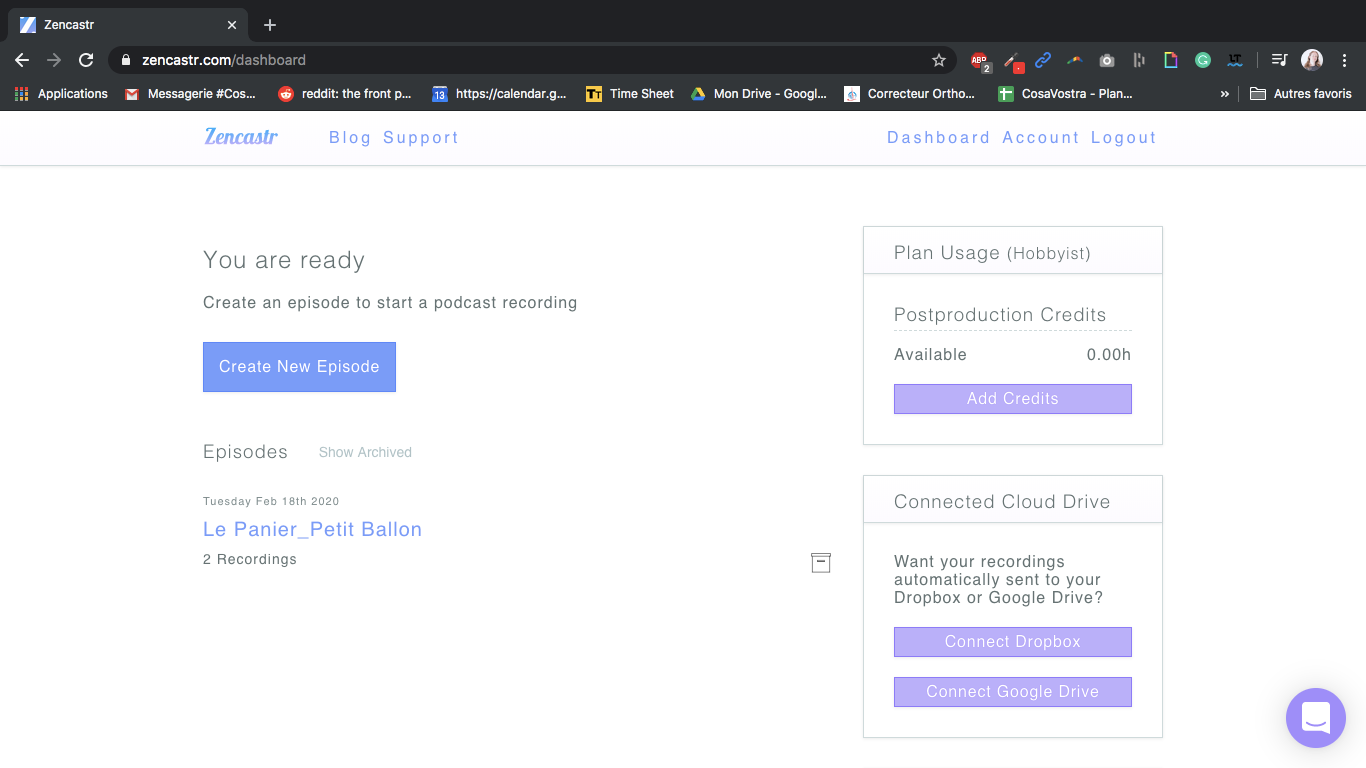1366x768 pixels.
Task: Click the "Tuesday Feb 18th 2020" date
Action: [x=271, y=501]
